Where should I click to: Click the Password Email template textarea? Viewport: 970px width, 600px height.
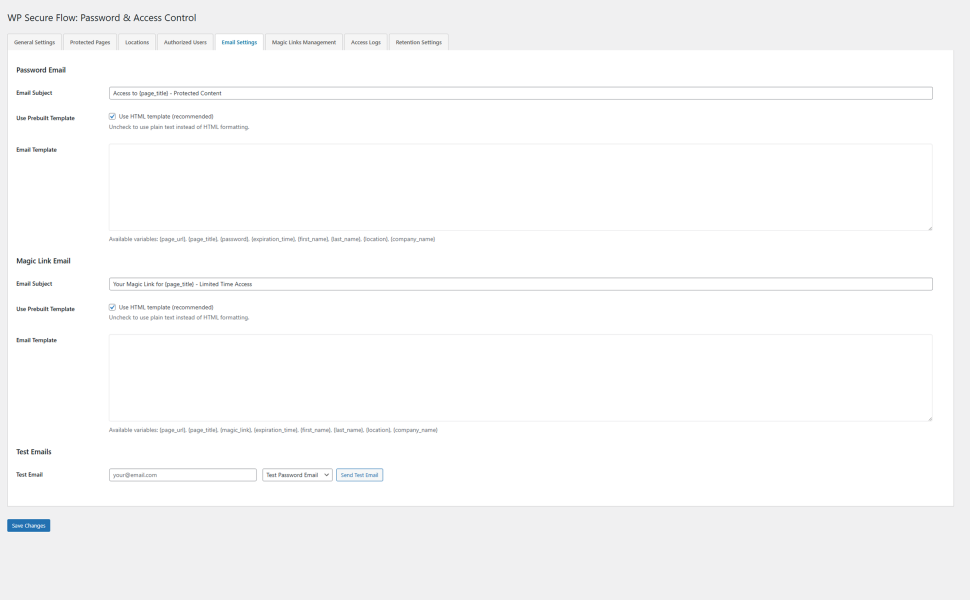520,187
